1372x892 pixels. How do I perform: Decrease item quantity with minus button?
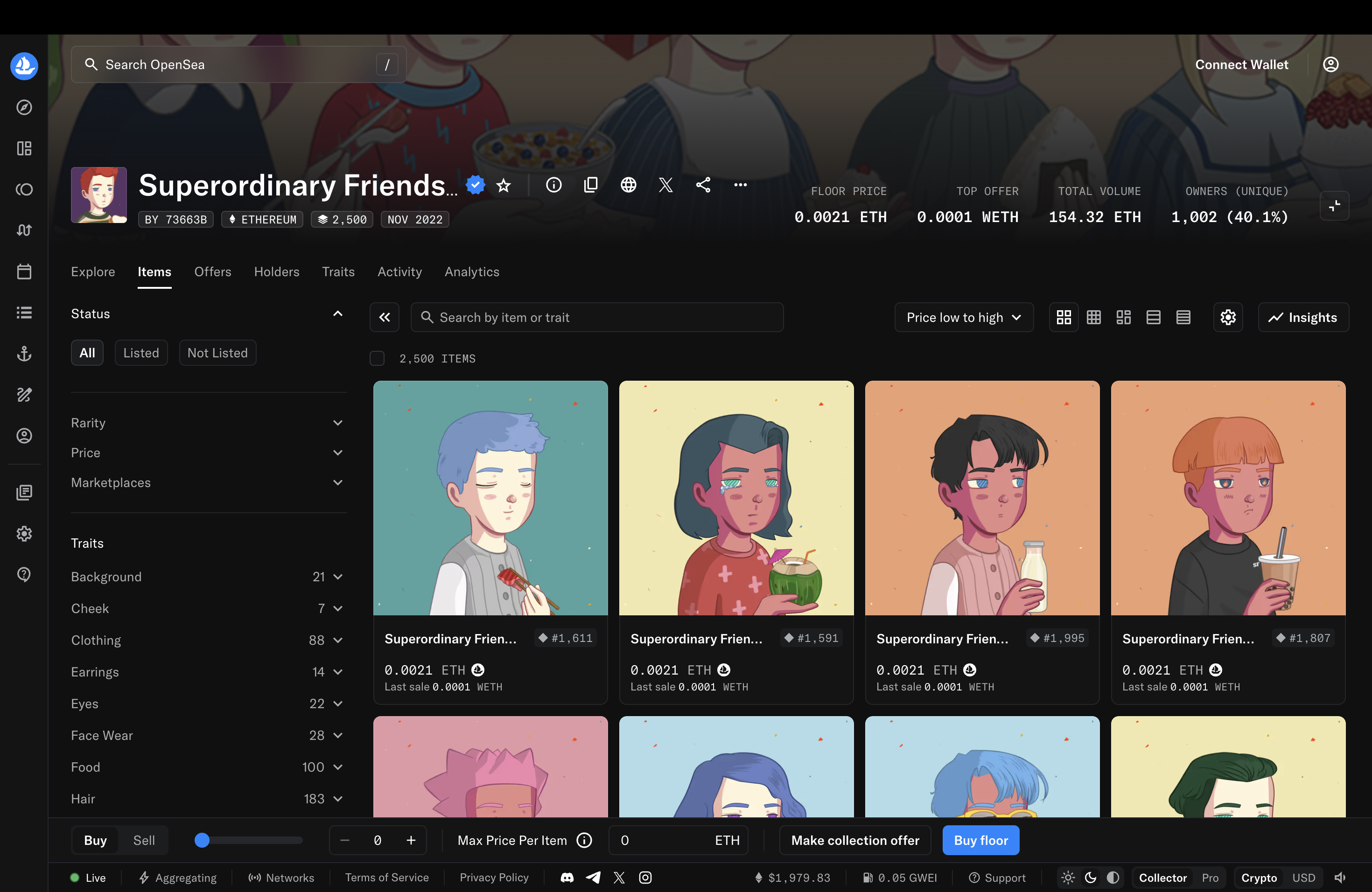click(345, 841)
